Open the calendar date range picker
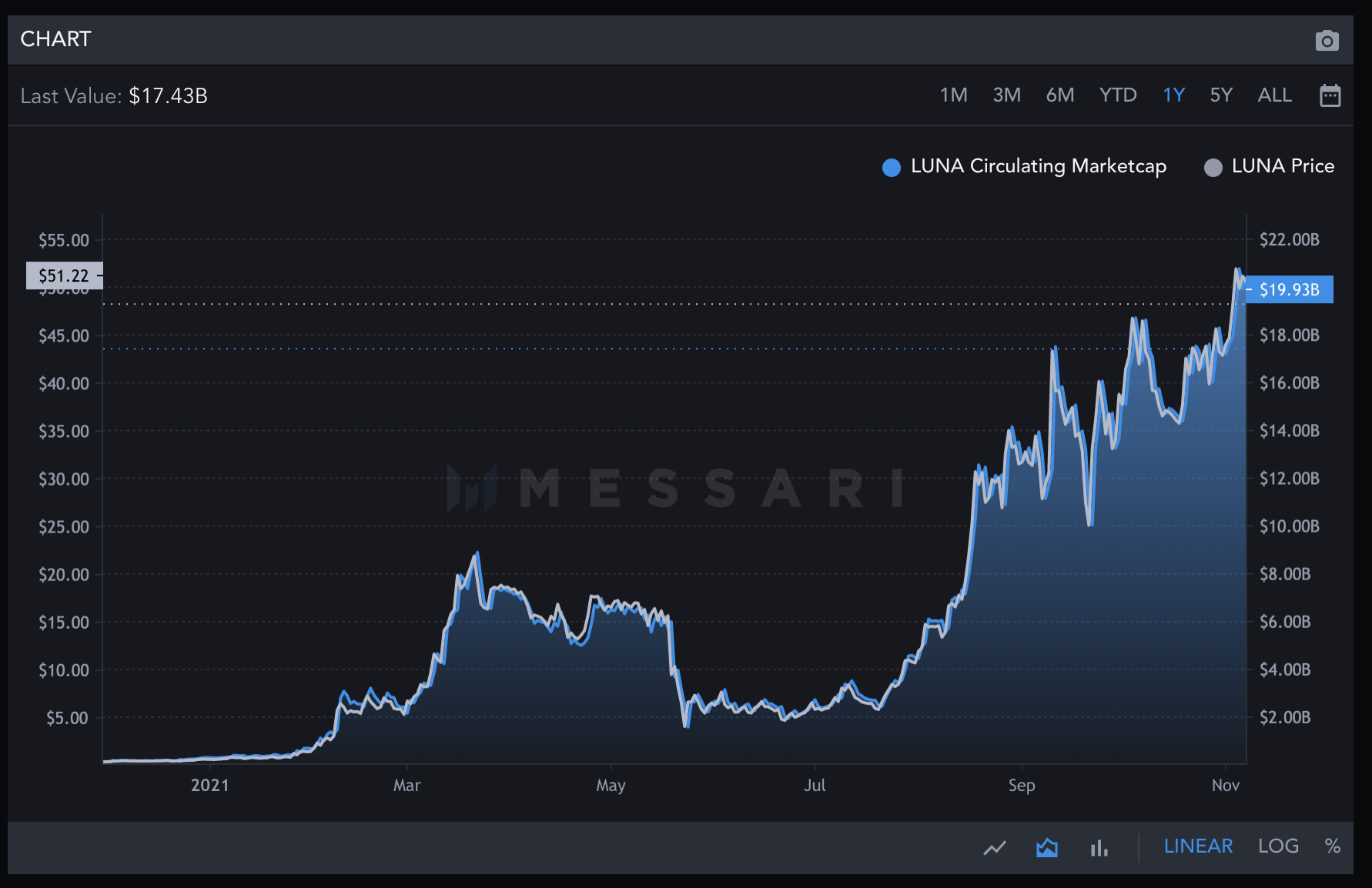The width and height of the screenshot is (1372, 888). pos(1330,95)
